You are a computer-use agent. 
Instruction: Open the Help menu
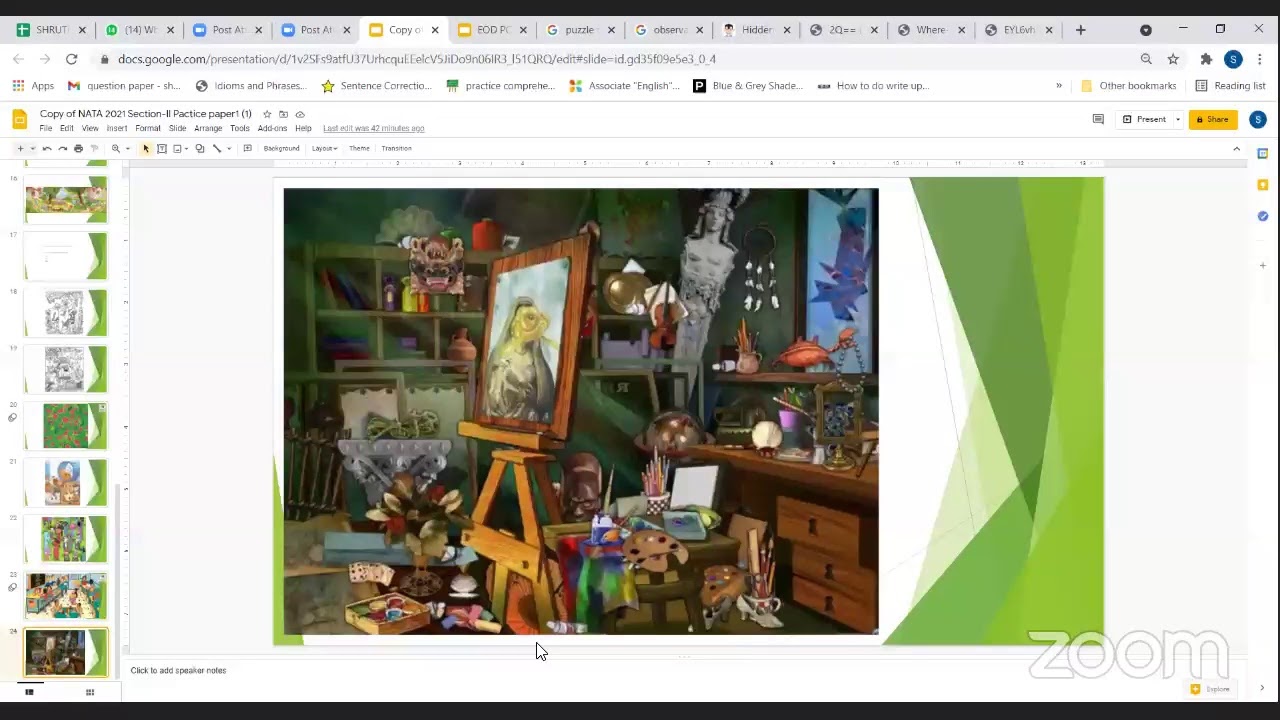303,128
